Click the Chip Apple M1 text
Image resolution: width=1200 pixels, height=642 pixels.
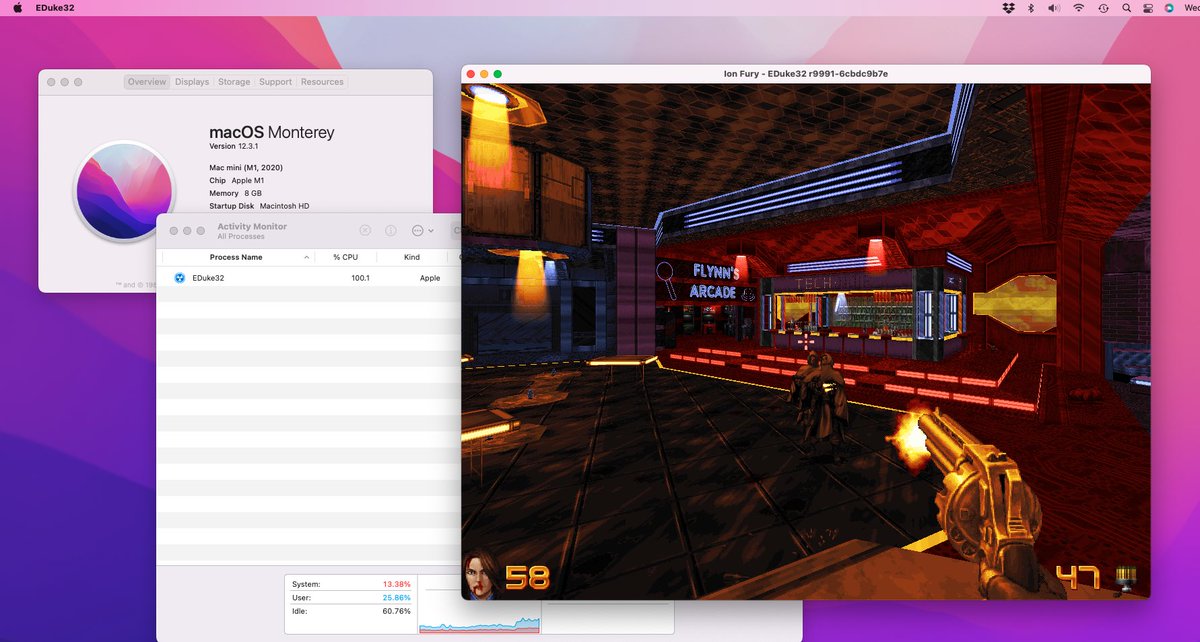pyautogui.click(x=237, y=180)
